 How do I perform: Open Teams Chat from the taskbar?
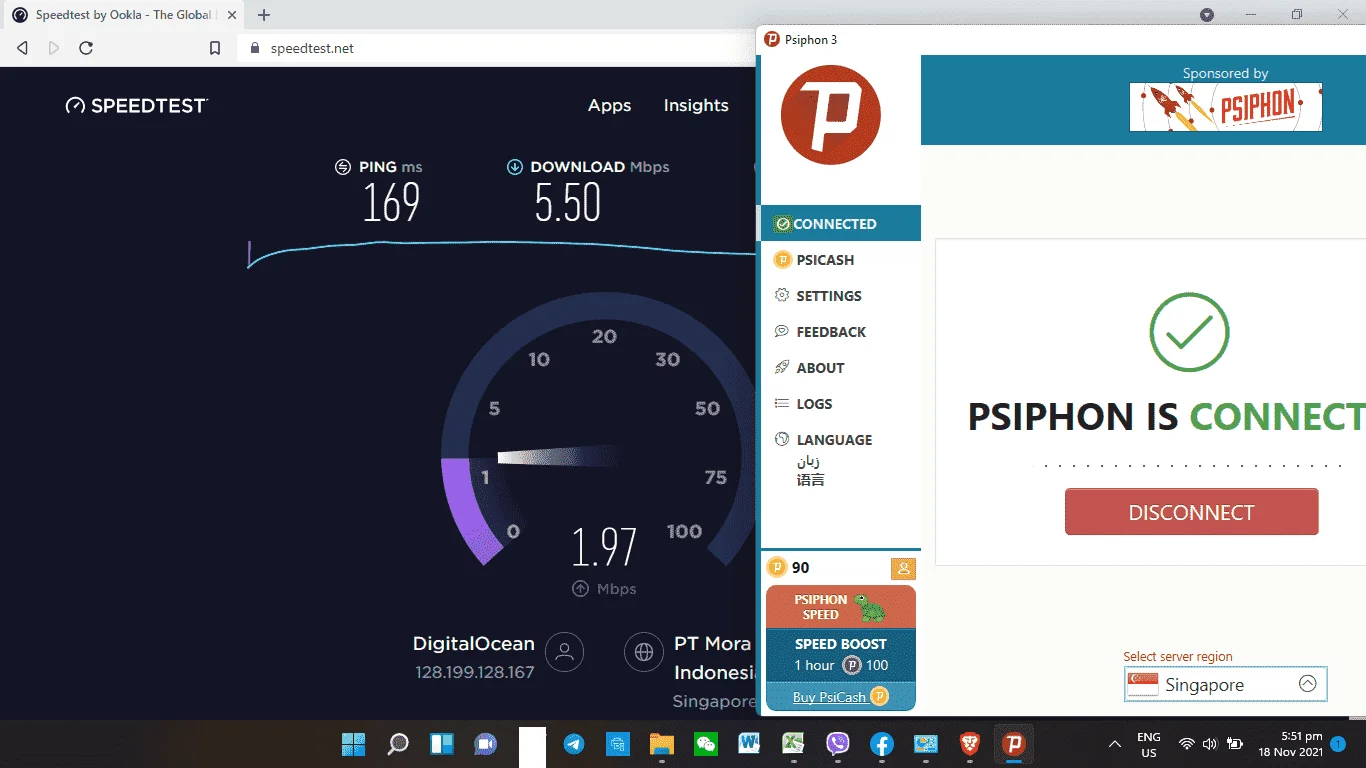point(486,744)
